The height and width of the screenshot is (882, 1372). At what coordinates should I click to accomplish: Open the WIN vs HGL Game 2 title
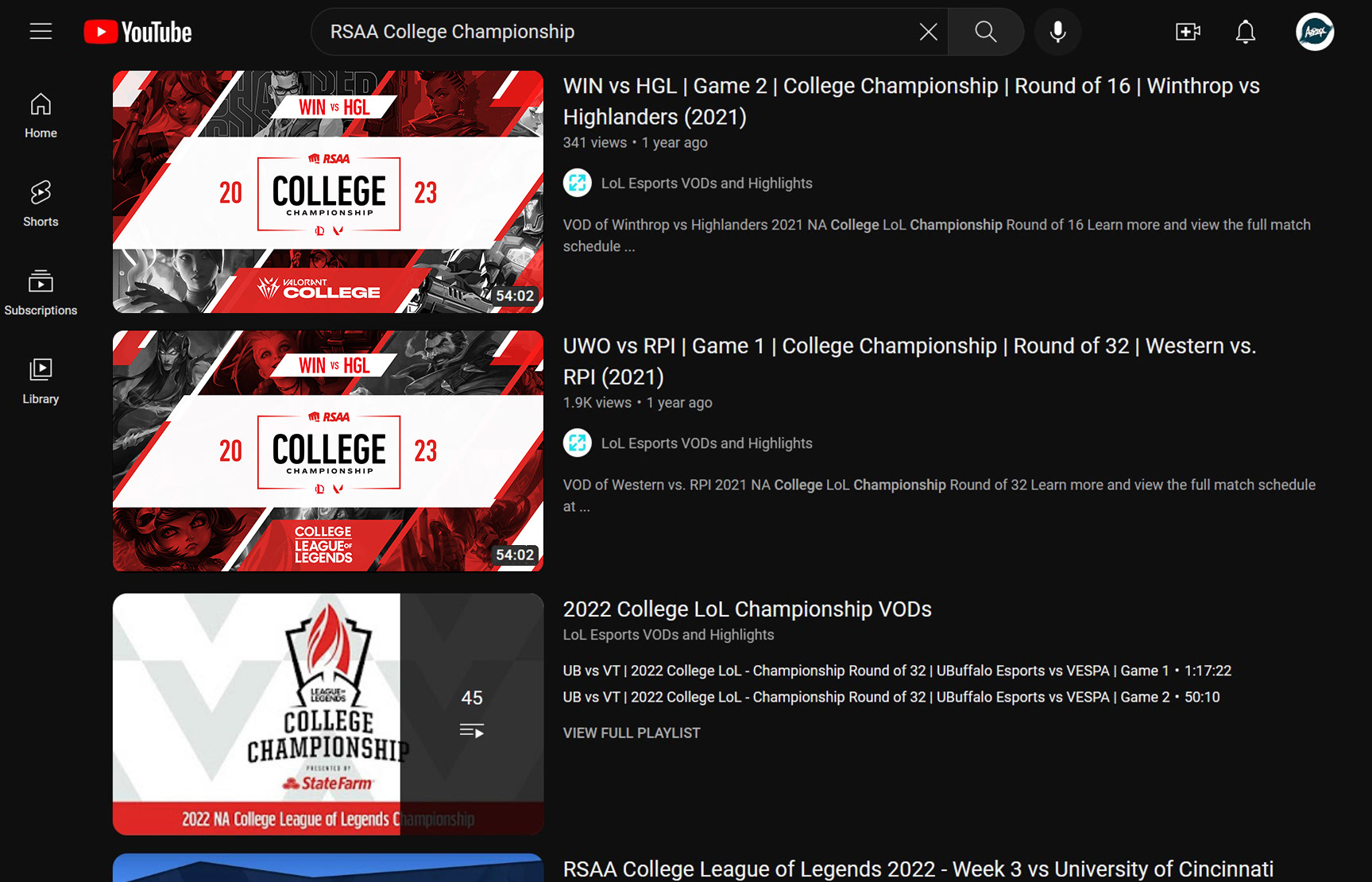[911, 101]
